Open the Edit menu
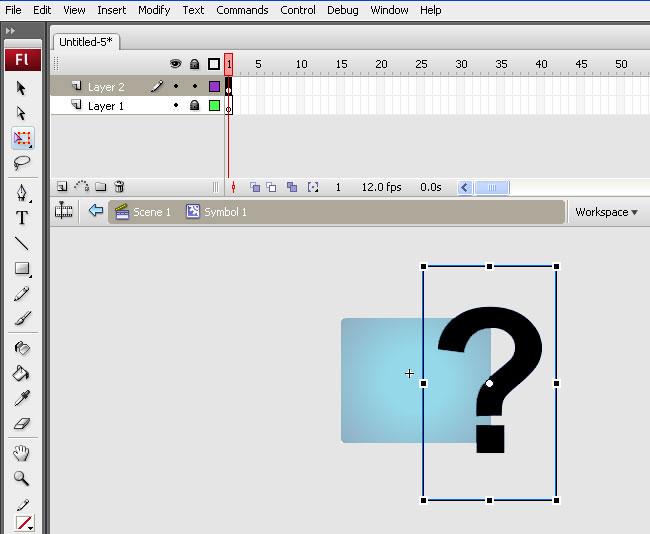Viewport: 650px width, 534px height. point(42,10)
